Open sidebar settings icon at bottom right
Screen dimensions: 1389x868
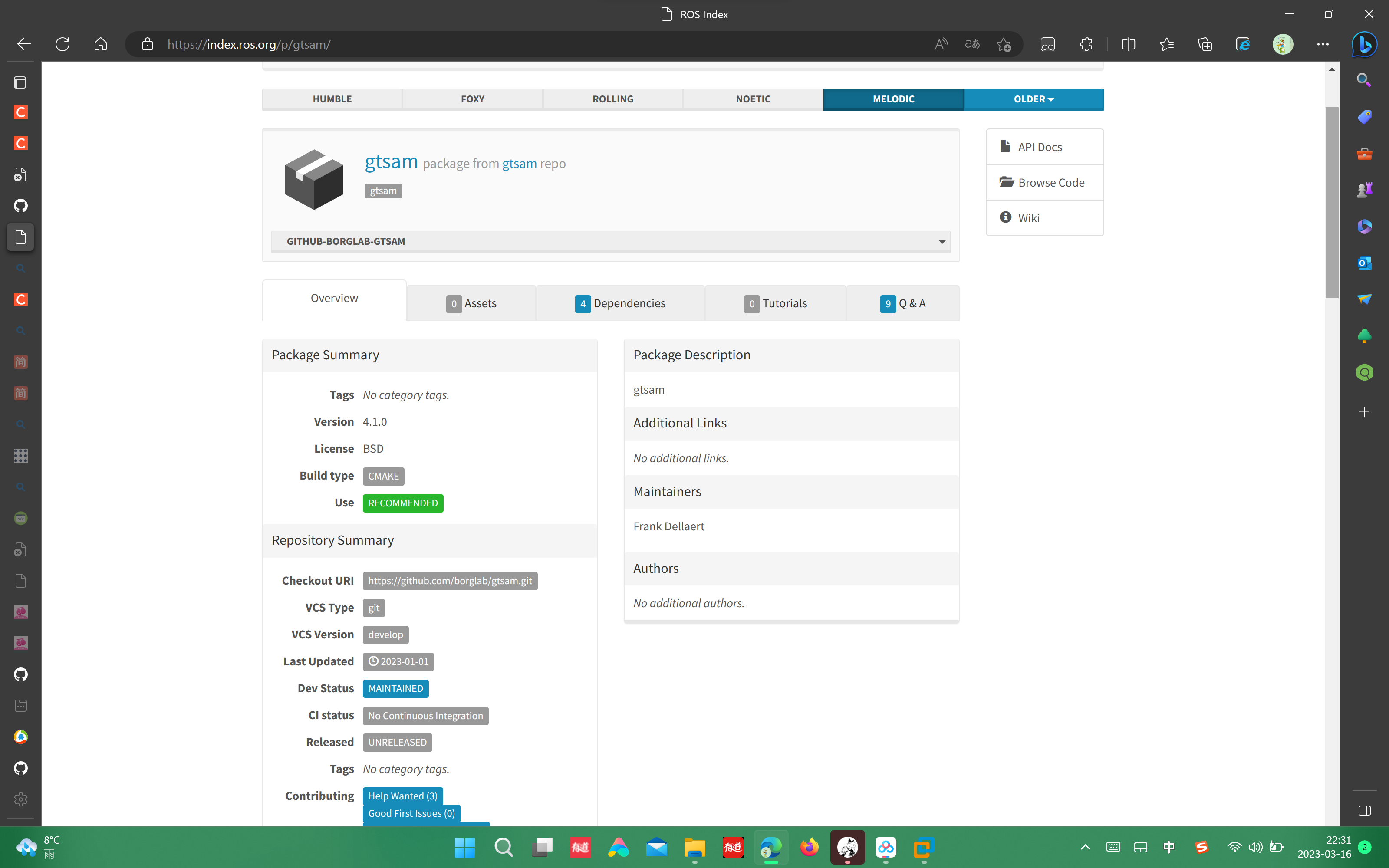[1364, 811]
